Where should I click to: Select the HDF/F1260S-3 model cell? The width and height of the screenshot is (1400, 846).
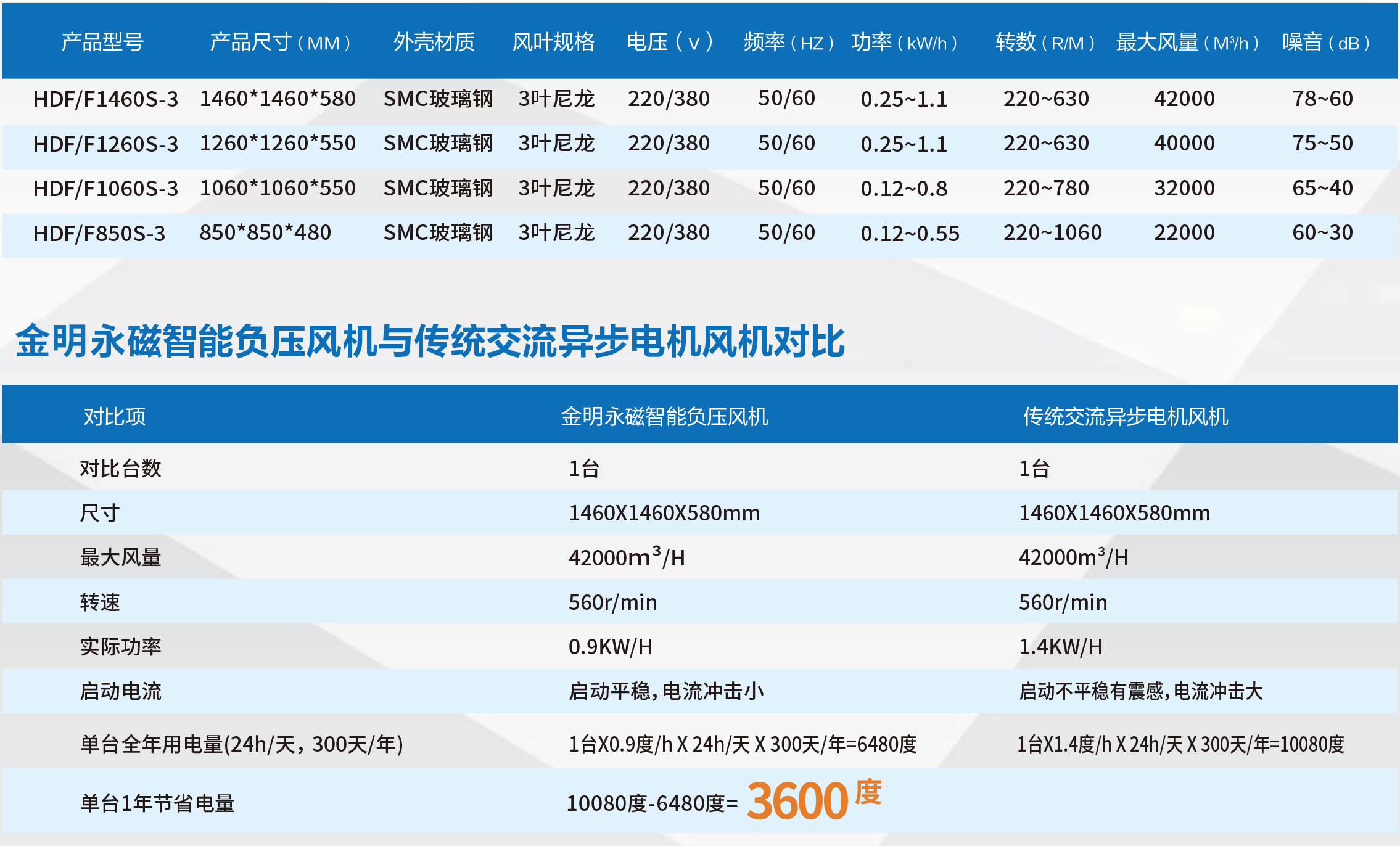tap(105, 144)
